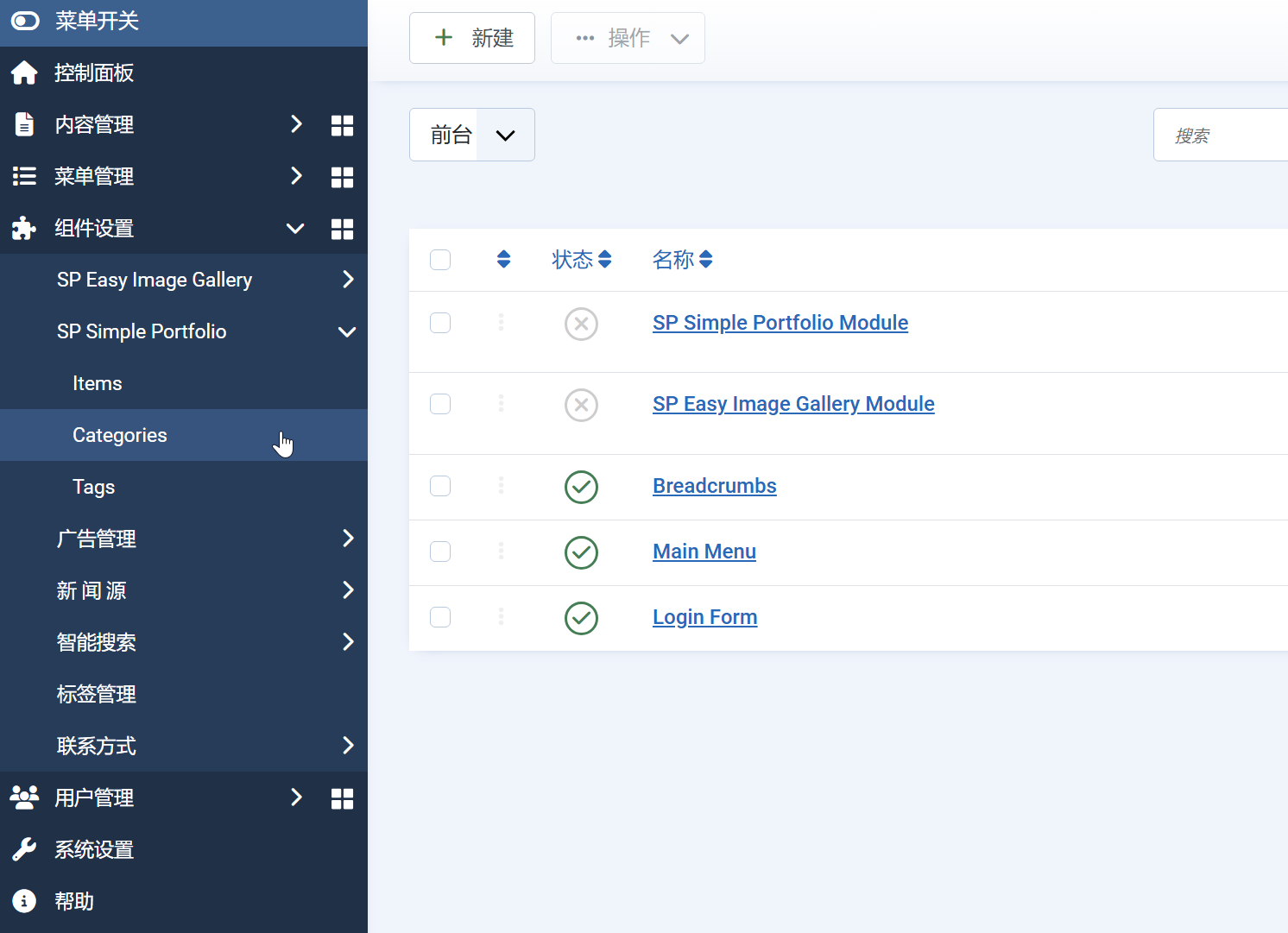Click the Login Form published status icon
Screen dimensions: 1288x933
[581, 618]
